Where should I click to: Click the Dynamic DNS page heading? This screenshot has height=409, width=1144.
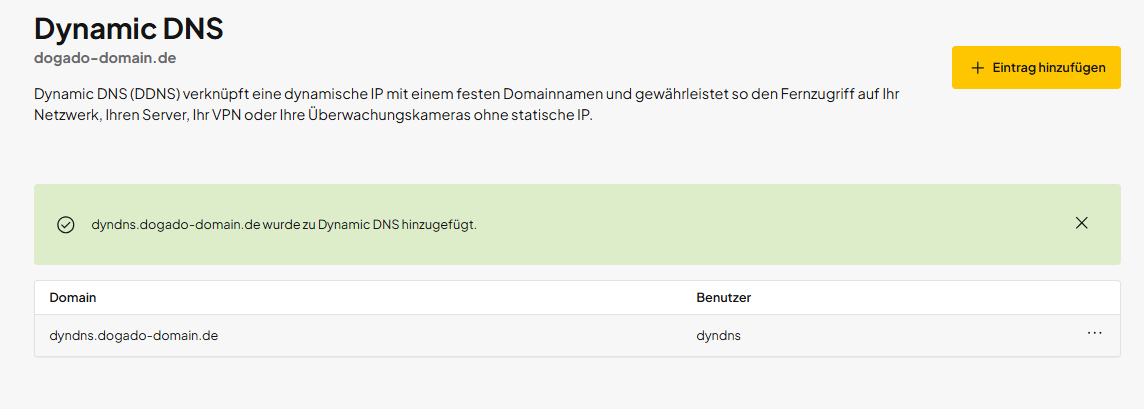coord(128,28)
